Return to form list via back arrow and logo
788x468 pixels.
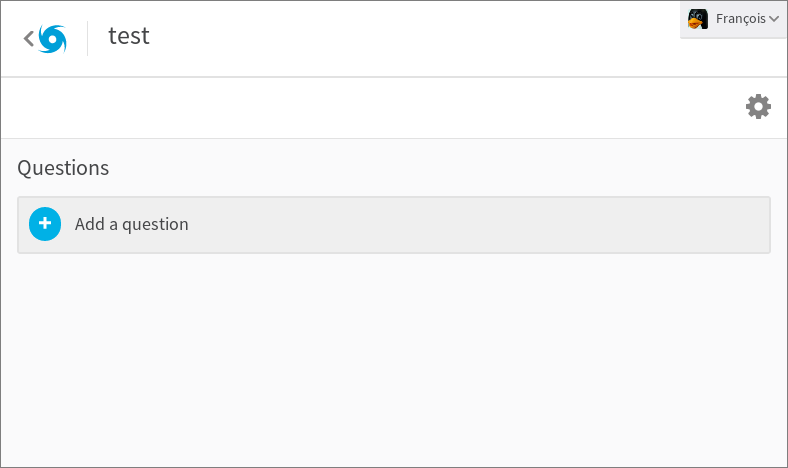(45, 39)
